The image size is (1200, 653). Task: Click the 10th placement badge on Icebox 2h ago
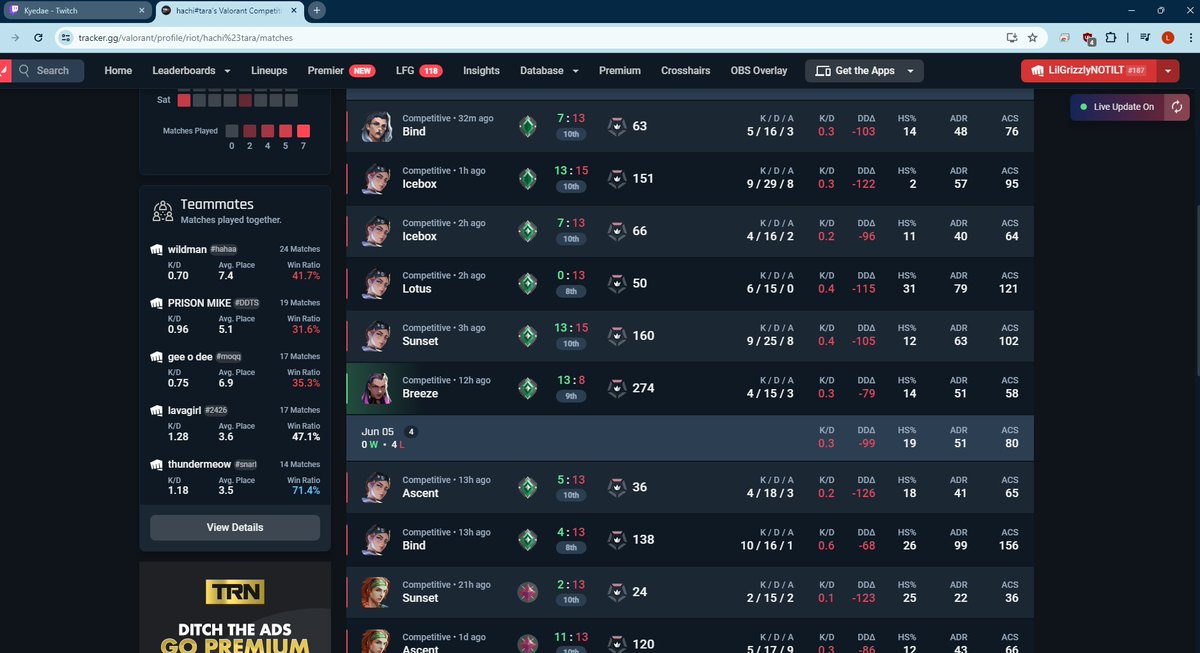pos(570,239)
